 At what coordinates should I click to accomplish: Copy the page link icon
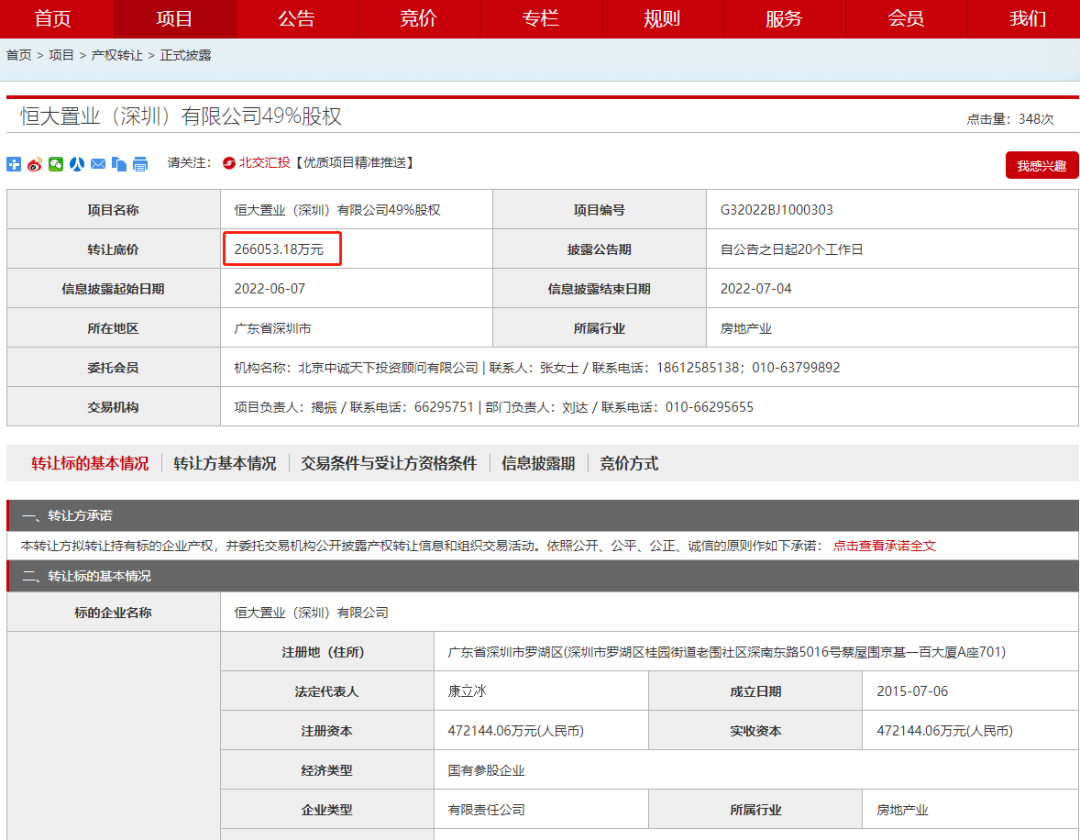pos(119,164)
